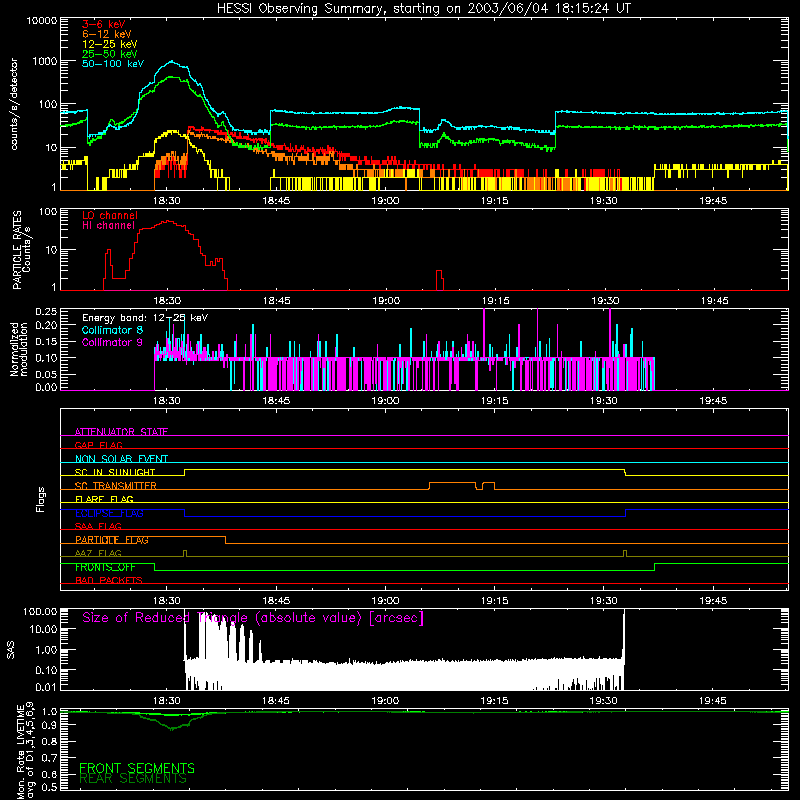Image resolution: width=800 pixels, height=800 pixels.
Task: Click the BAD PACKETS flag label
Action: point(109,580)
